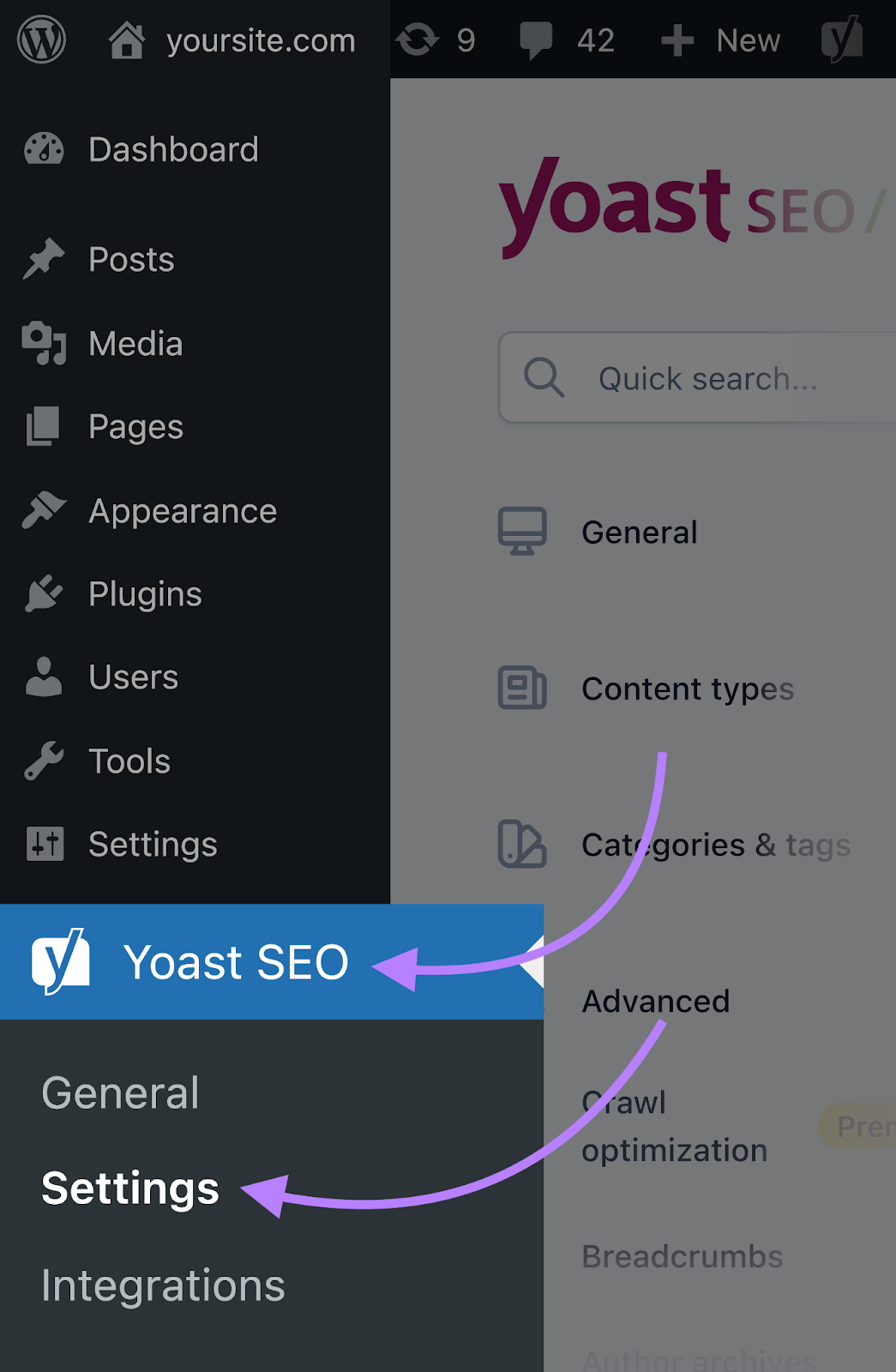Visit yoursite.com via the home link
This screenshot has height=1372, width=896.
coord(232,39)
